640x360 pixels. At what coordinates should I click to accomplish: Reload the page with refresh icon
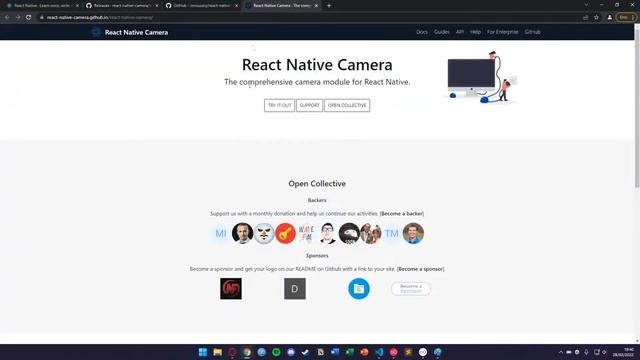click(x=29, y=18)
